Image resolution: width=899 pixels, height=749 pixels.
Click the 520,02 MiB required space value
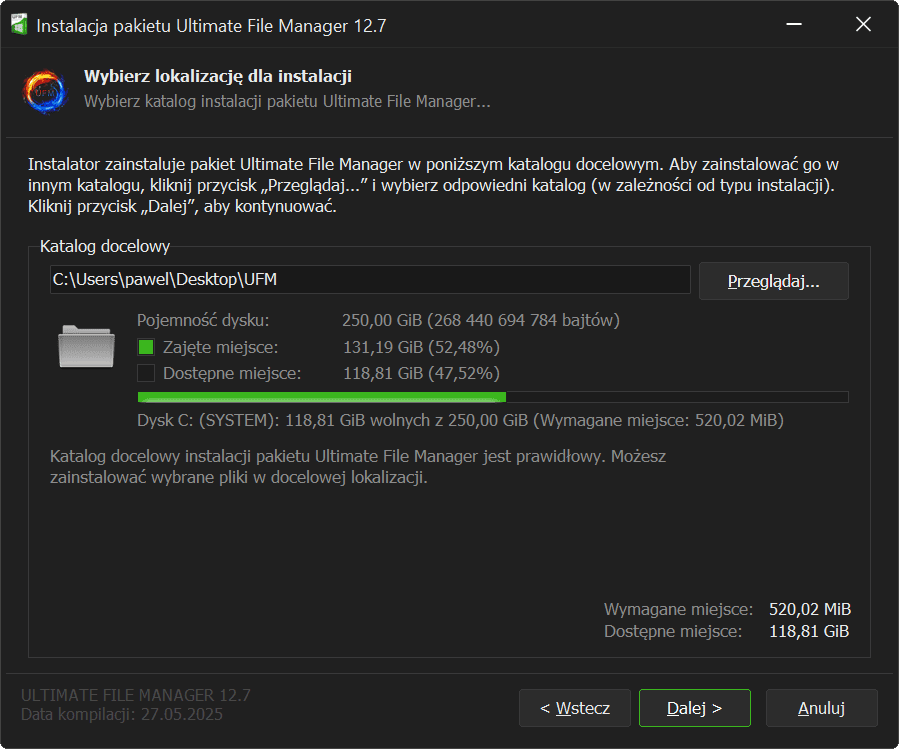click(809, 609)
